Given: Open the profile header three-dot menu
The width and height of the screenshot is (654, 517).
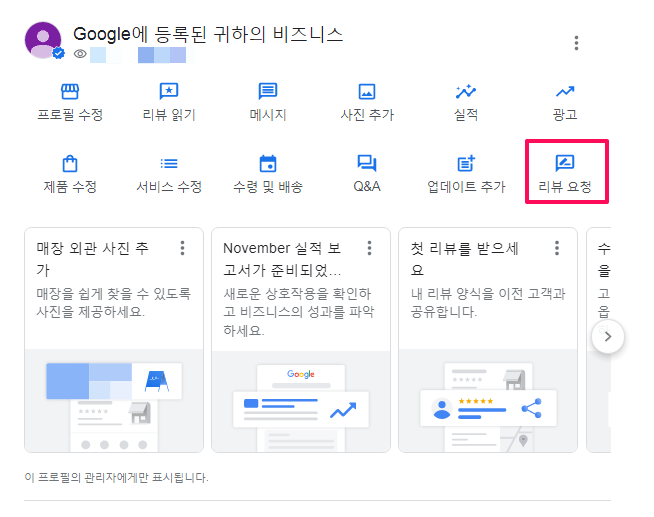Looking at the screenshot, I should pos(576,43).
